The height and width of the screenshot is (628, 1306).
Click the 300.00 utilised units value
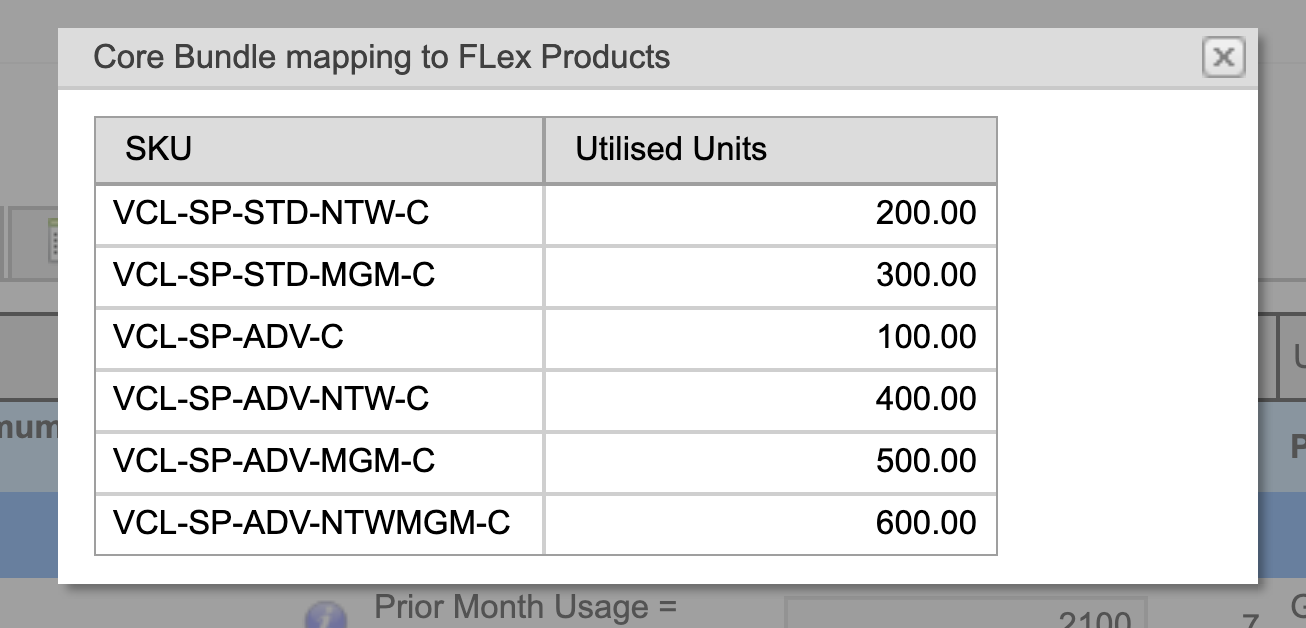pyautogui.click(x=926, y=275)
